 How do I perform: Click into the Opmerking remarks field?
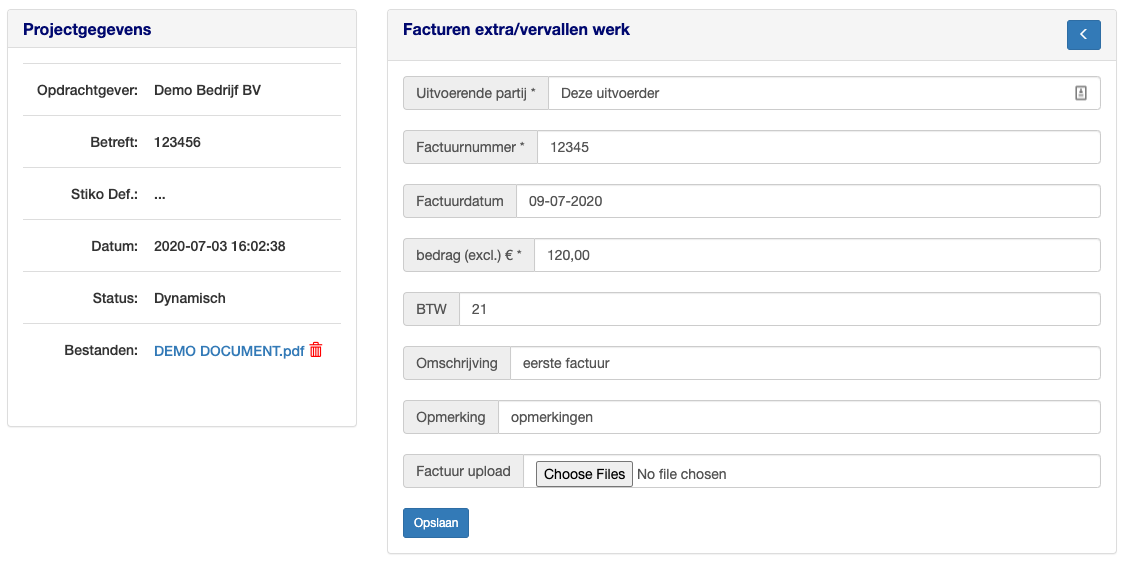click(799, 417)
